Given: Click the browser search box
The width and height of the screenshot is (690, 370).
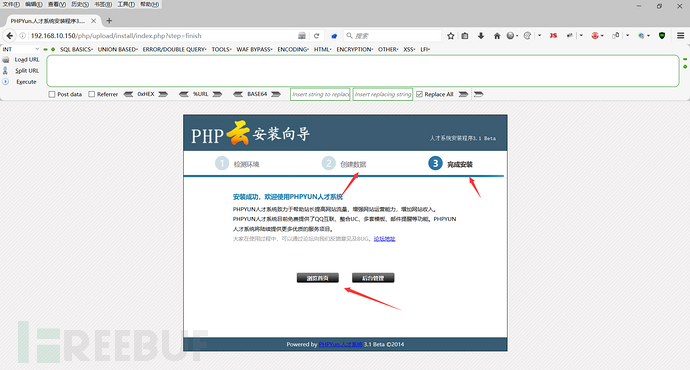Looking at the screenshot, I should coord(393,36).
